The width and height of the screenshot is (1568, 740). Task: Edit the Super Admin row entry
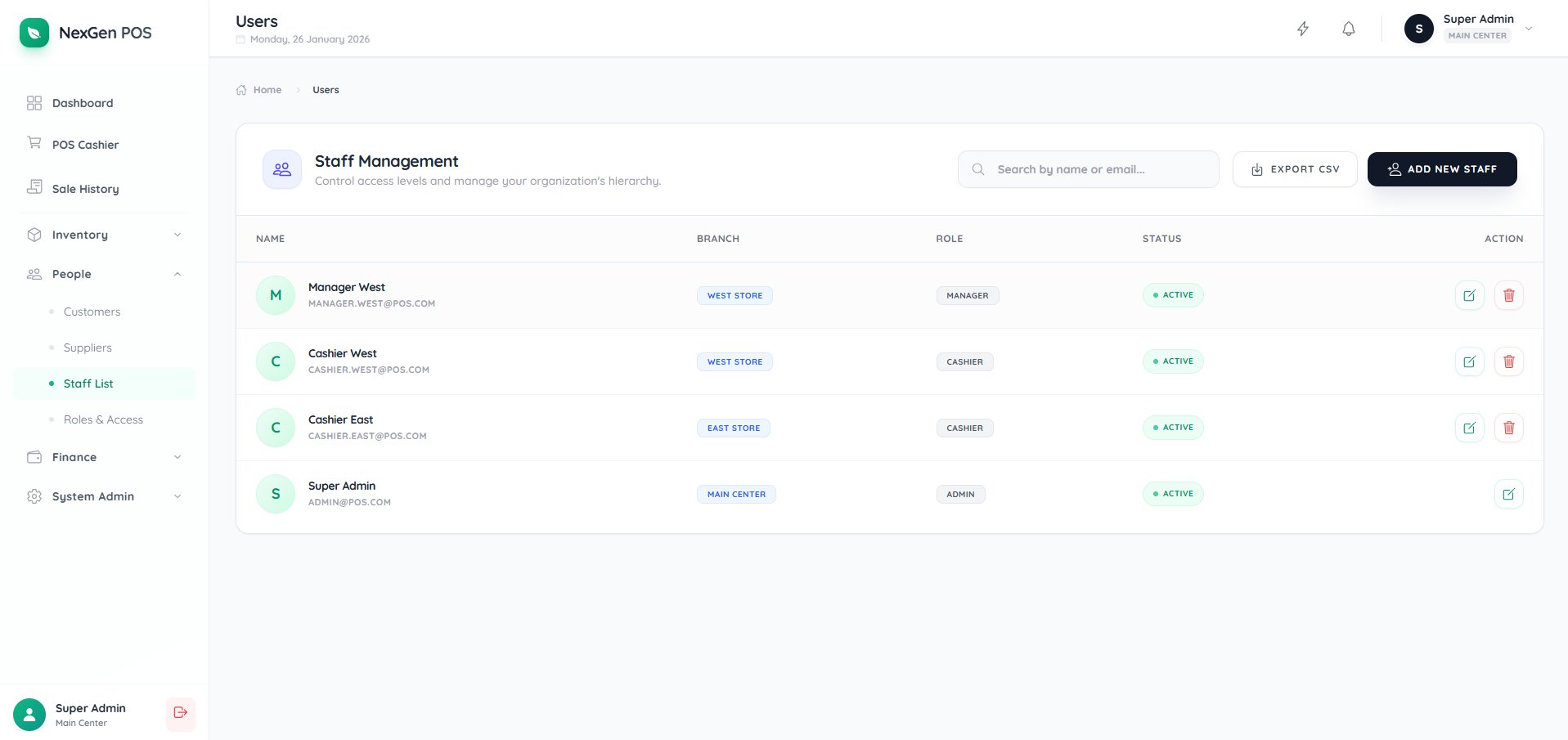point(1509,494)
